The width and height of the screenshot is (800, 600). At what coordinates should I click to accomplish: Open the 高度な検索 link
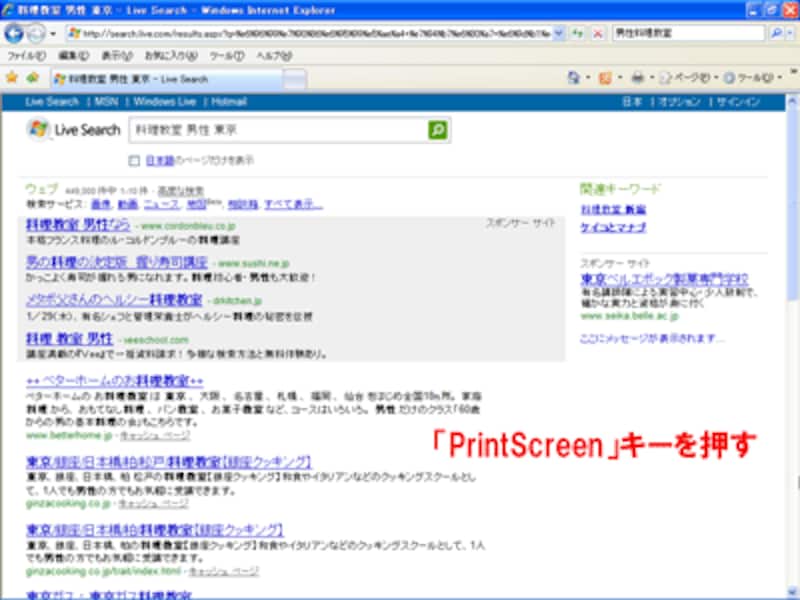point(181,191)
